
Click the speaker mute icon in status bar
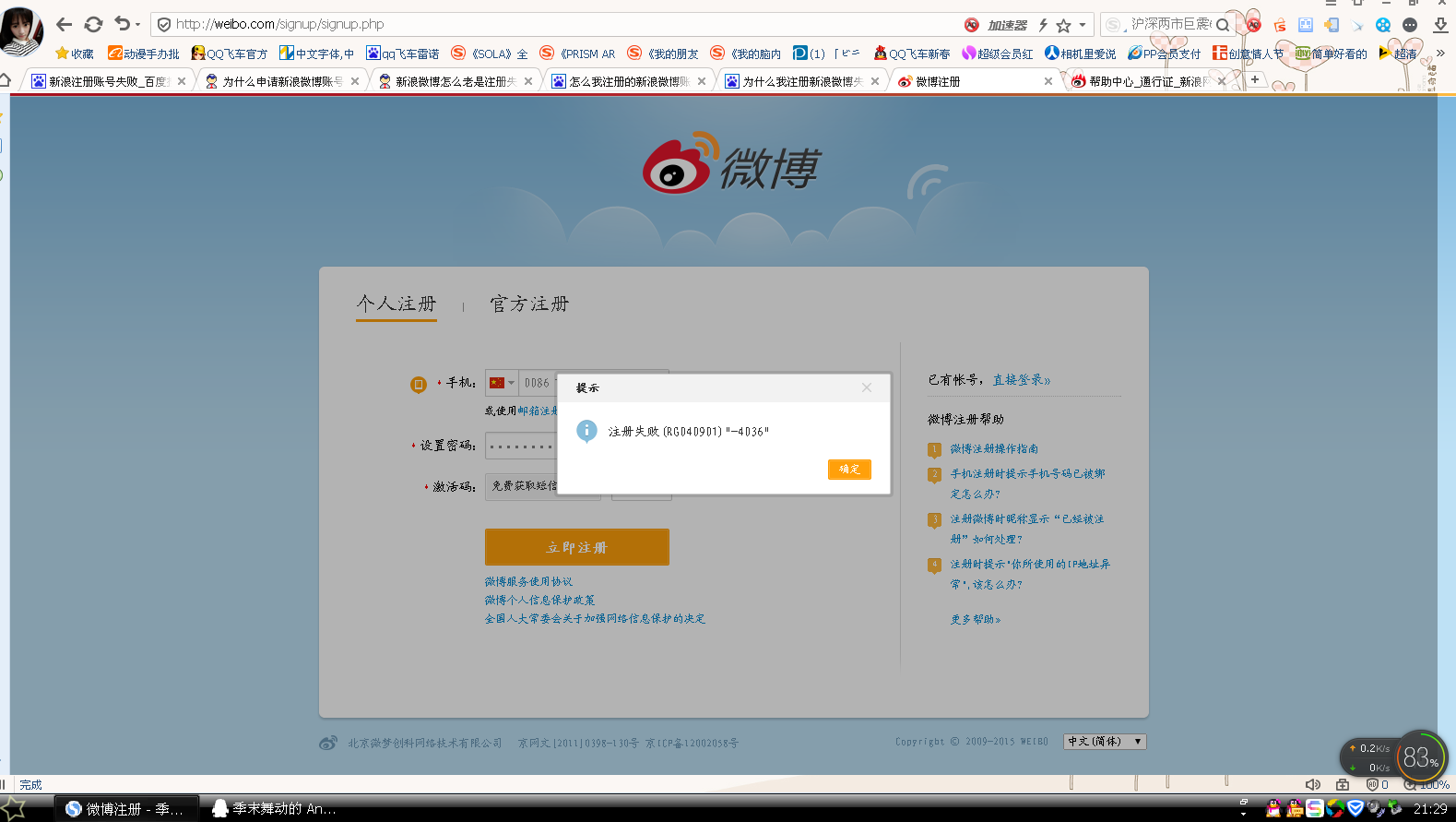1313,785
